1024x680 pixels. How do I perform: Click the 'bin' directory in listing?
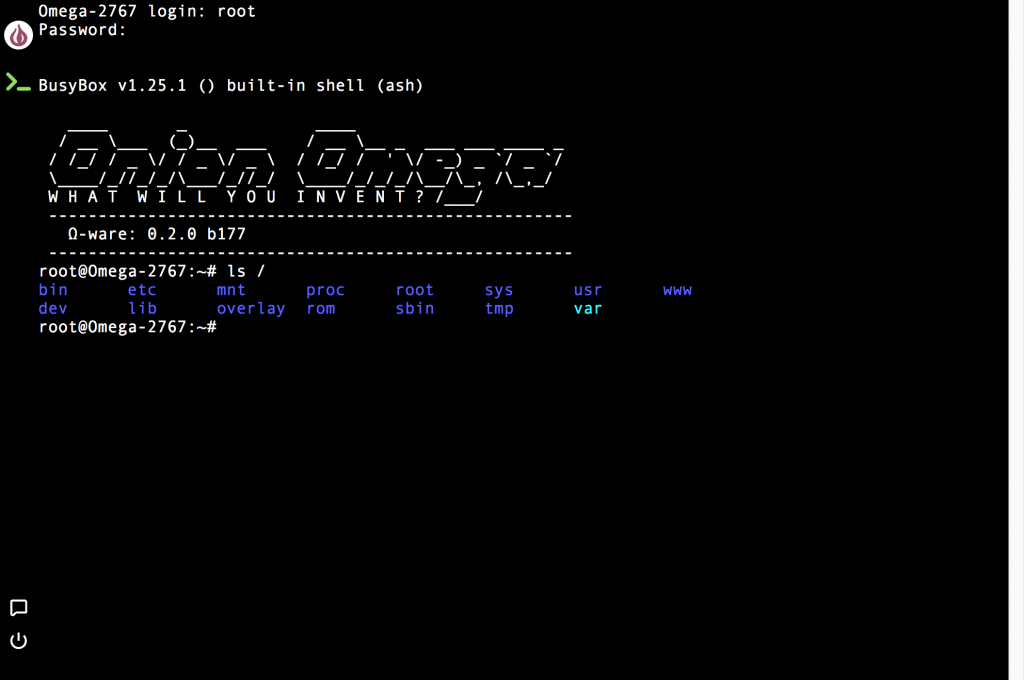click(x=53, y=290)
